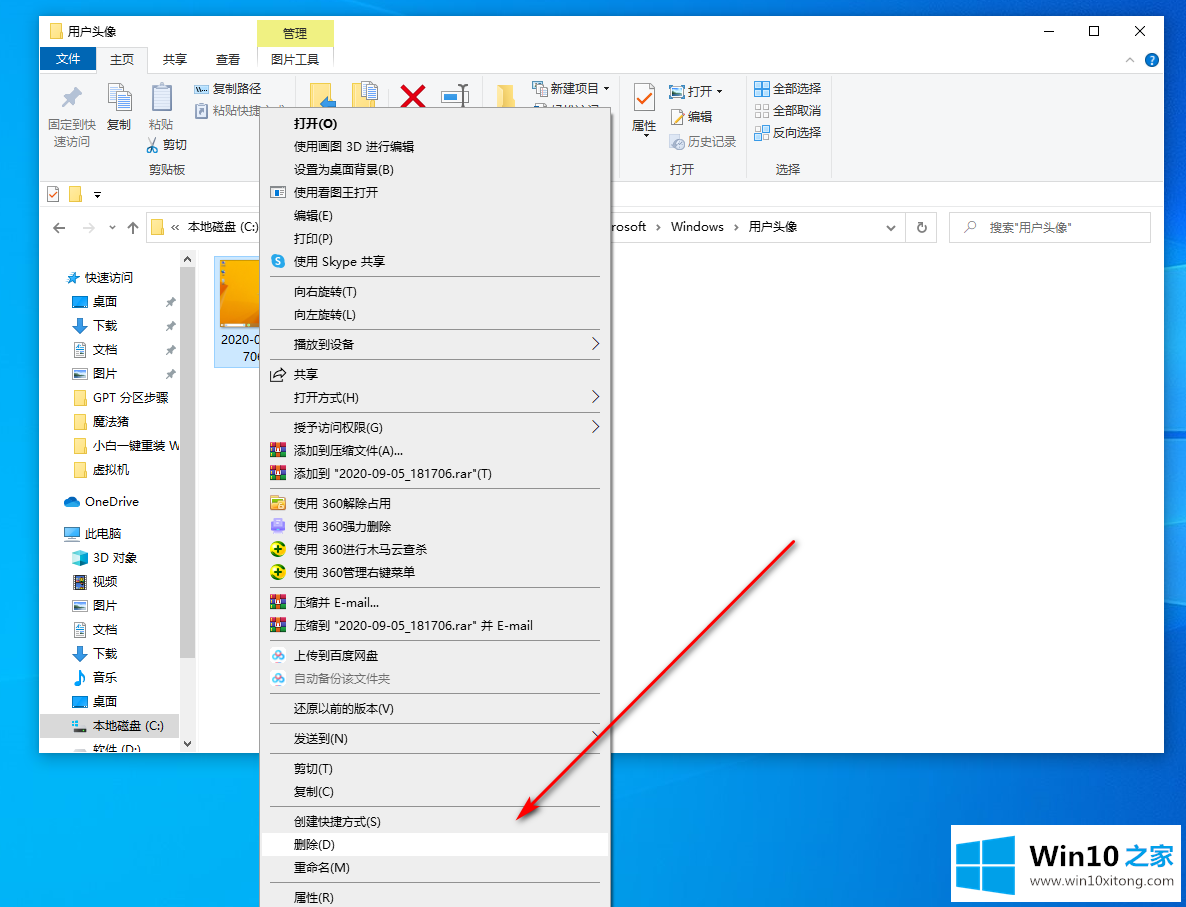Choose 使用 360解除占用 from context menu
This screenshot has height=907, width=1186.
click(x=435, y=503)
